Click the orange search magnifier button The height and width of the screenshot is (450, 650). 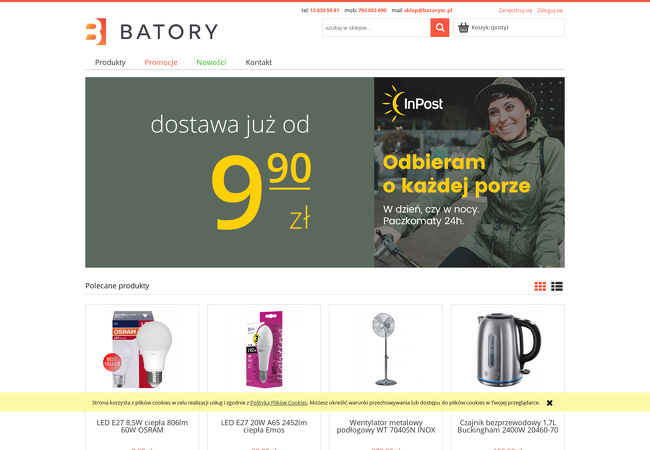[x=440, y=28]
